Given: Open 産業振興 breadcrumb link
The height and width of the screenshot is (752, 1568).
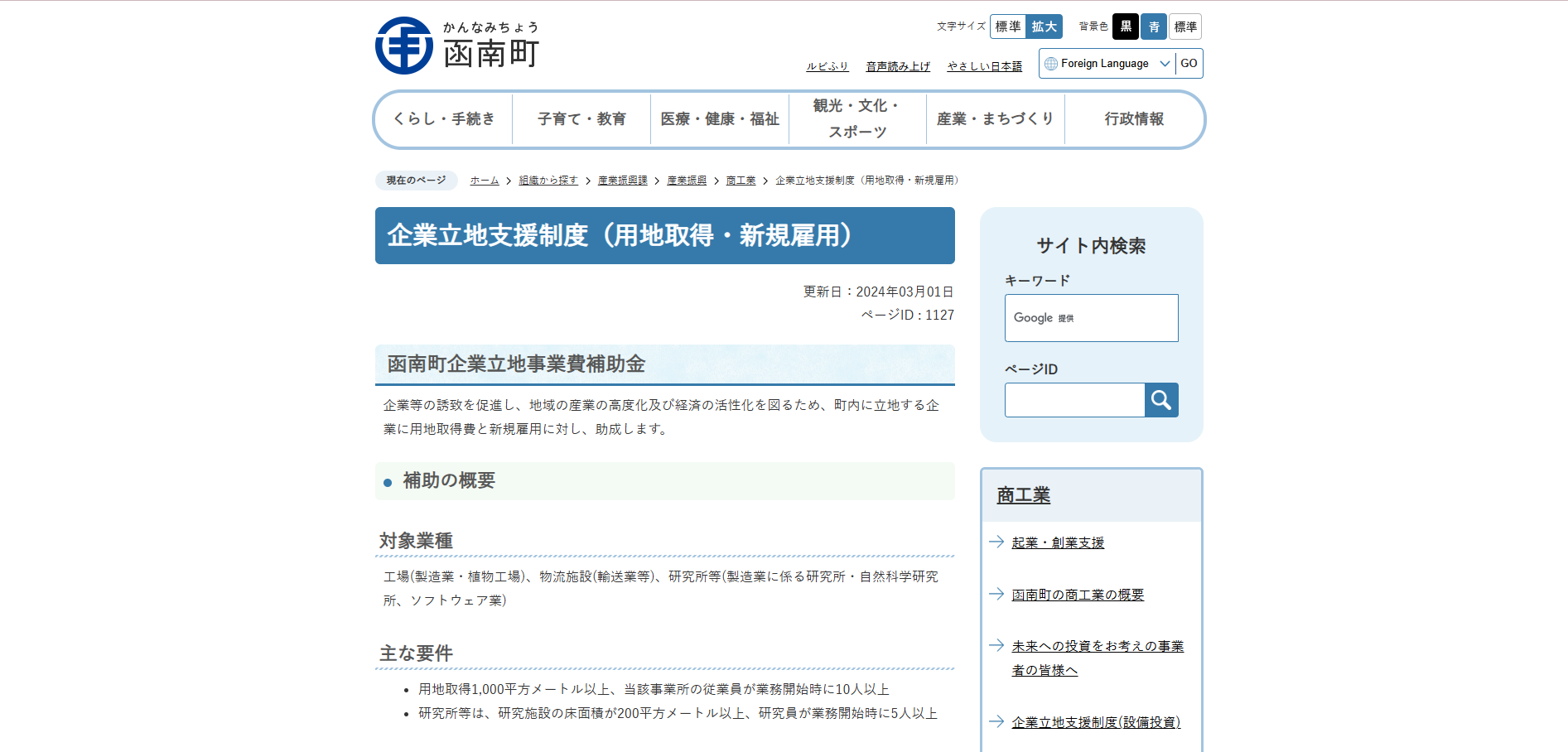Looking at the screenshot, I should click(687, 181).
